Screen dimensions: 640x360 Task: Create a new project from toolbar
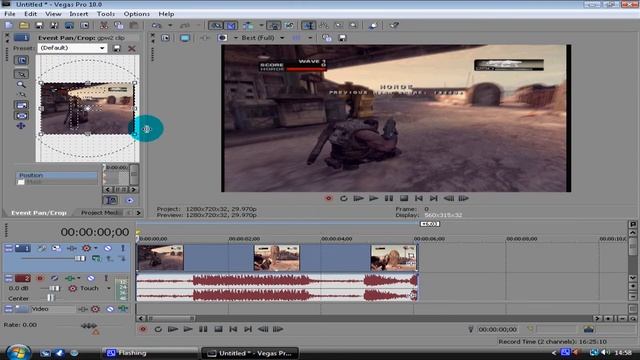[9, 25]
